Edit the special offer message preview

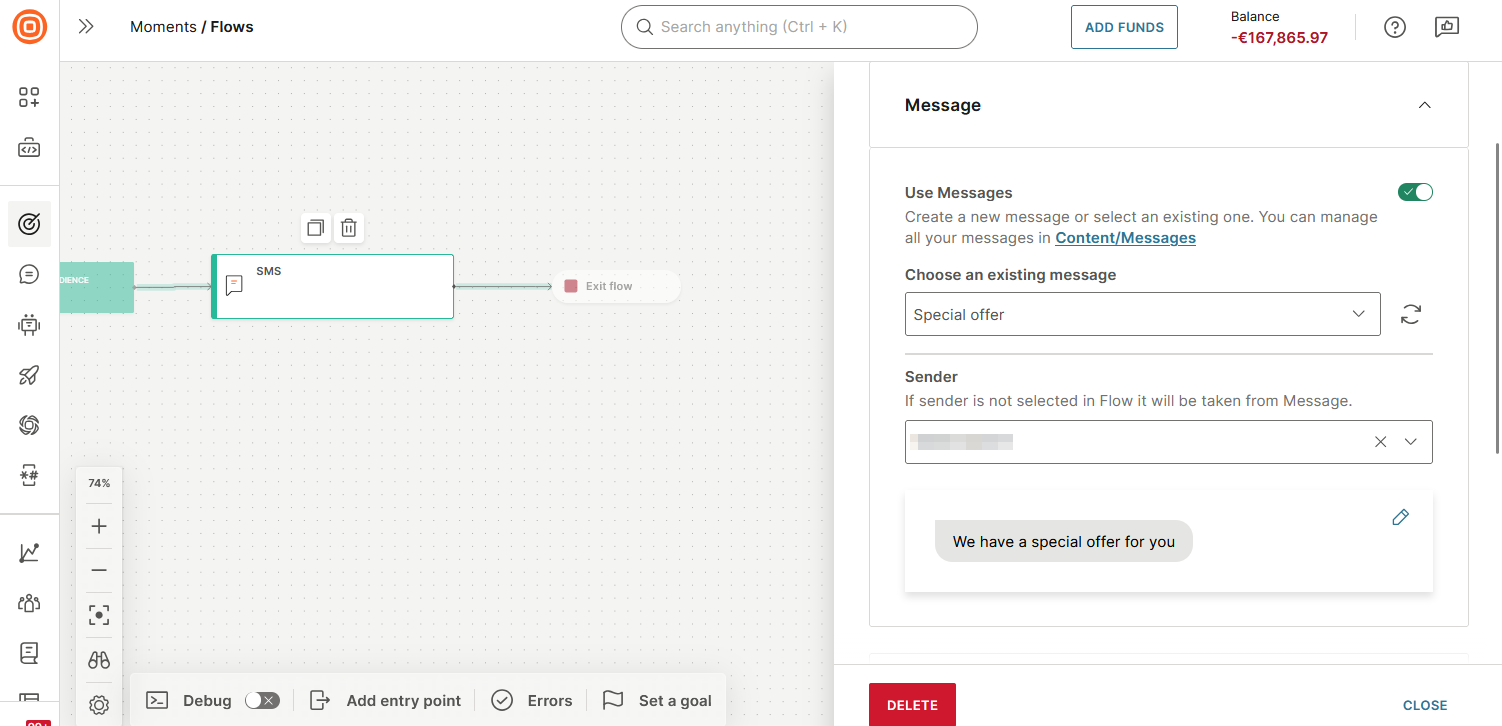click(1400, 517)
